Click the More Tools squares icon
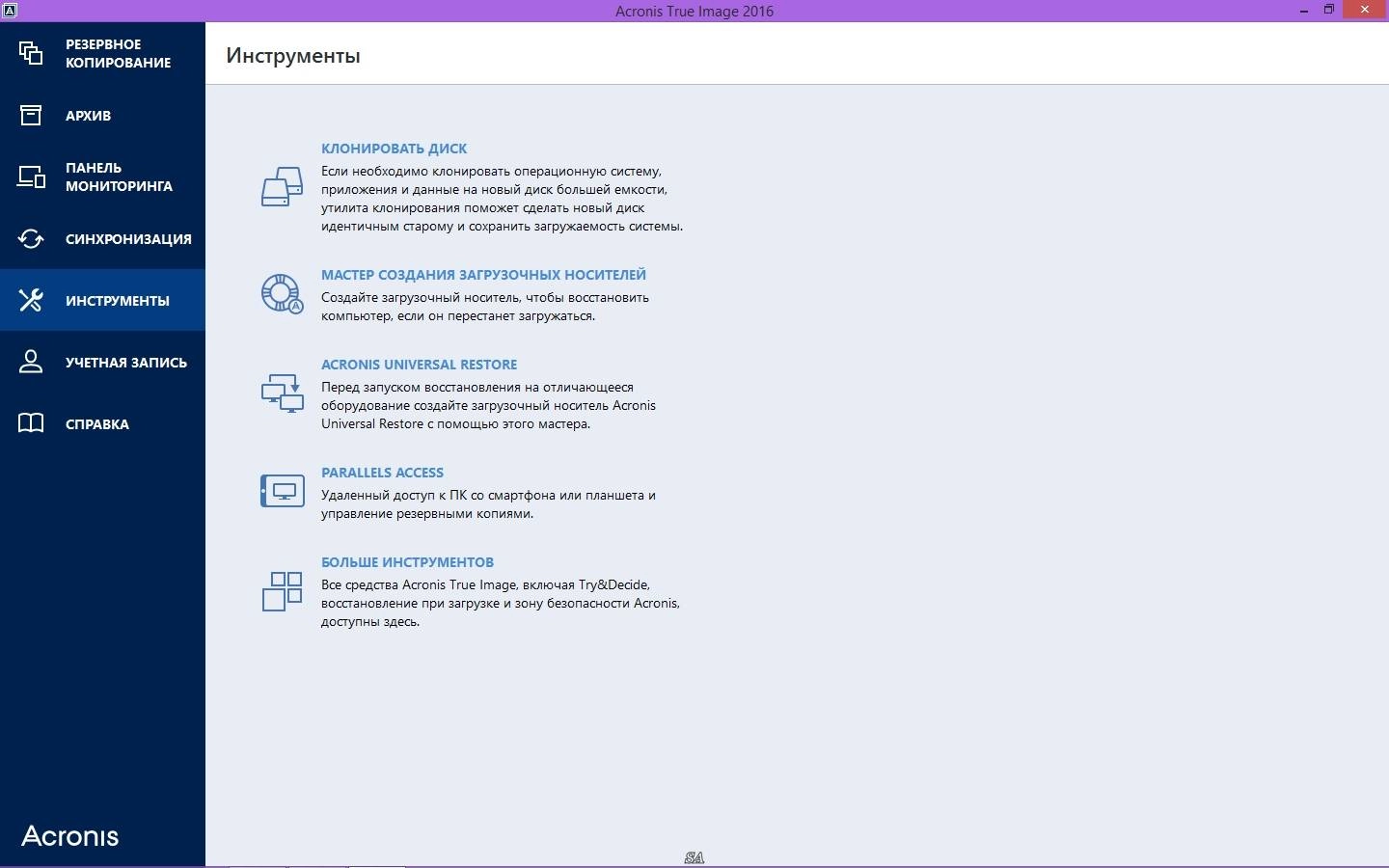1389x868 pixels. pos(282,591)
